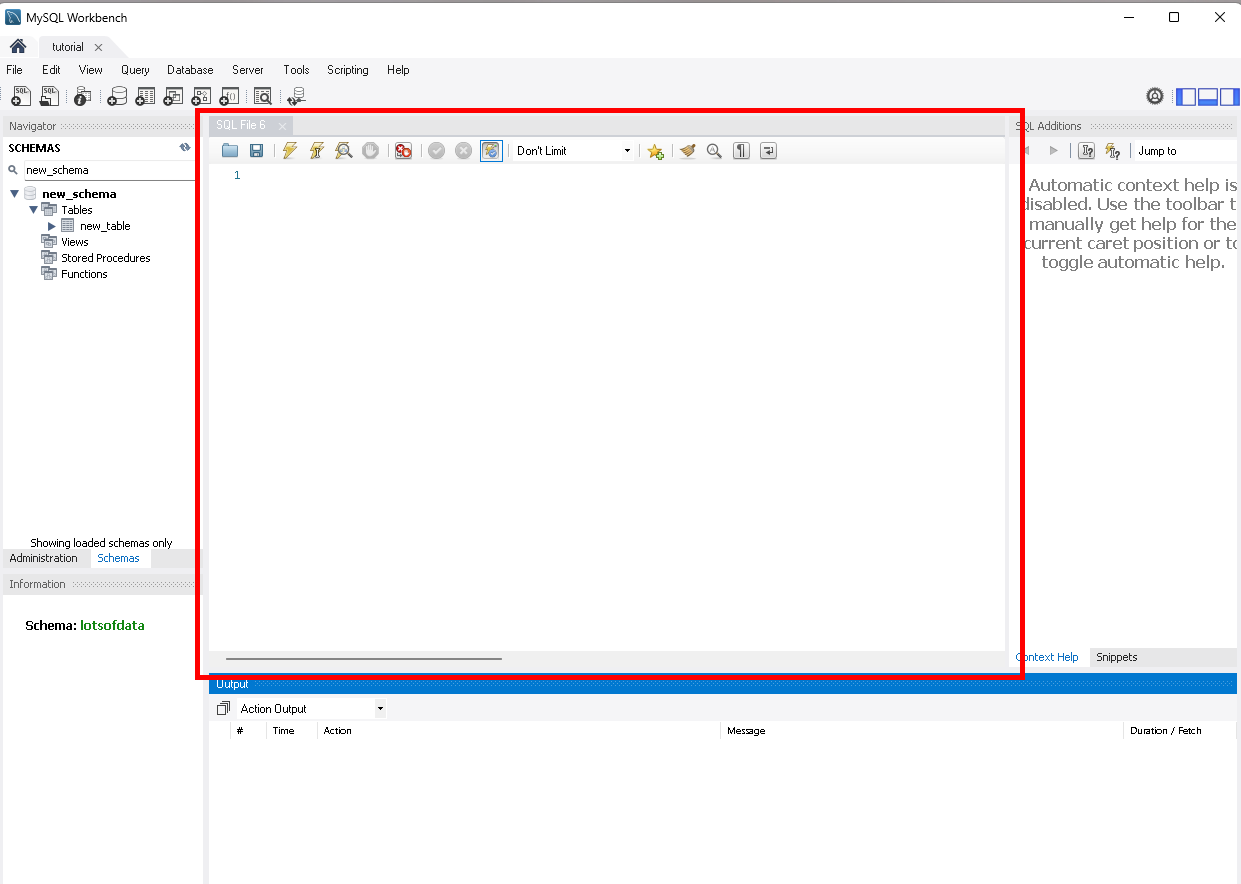Open script file in SQL editor toolbar

pyautogui.click(x=230, y=151)
